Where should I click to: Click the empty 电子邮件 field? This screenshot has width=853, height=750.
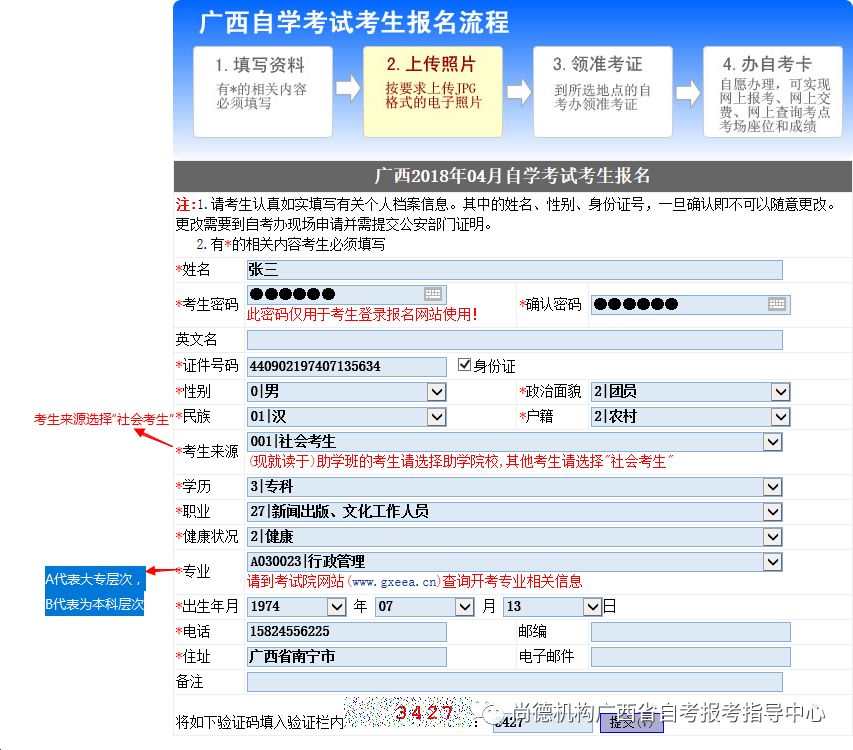pyautogui.click(x=690, y=656)
